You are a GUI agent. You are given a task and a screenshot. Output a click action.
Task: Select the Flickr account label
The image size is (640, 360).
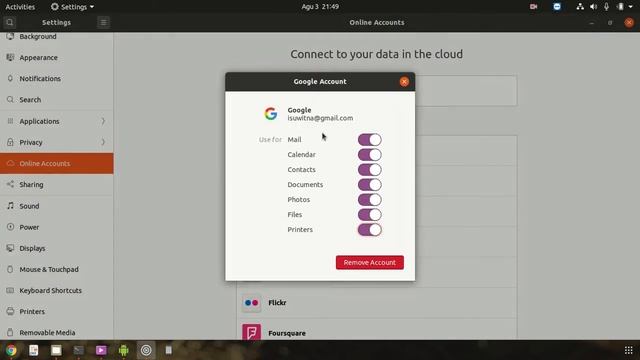[277, 303]
